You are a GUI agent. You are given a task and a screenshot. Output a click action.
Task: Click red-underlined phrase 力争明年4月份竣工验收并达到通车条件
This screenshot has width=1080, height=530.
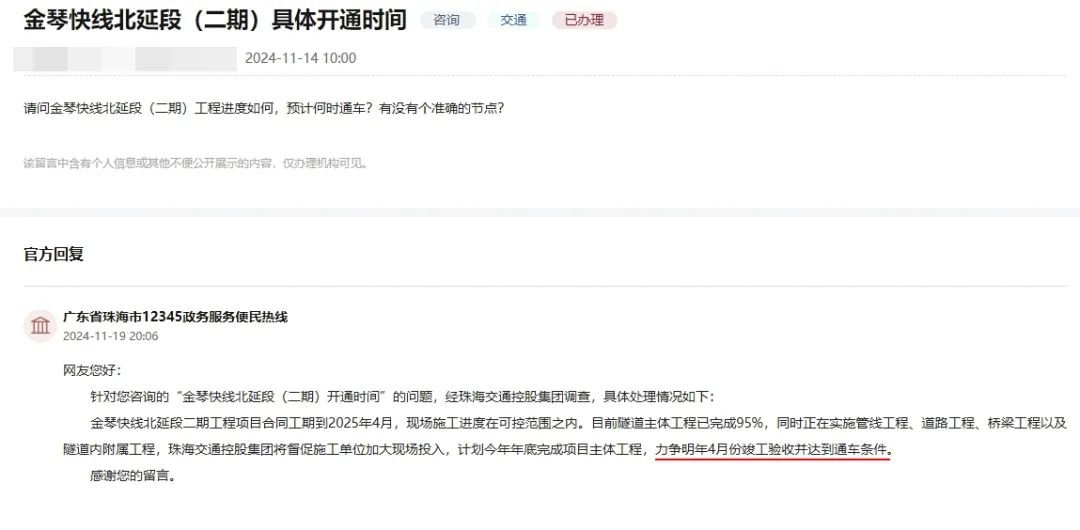point(773,451)
